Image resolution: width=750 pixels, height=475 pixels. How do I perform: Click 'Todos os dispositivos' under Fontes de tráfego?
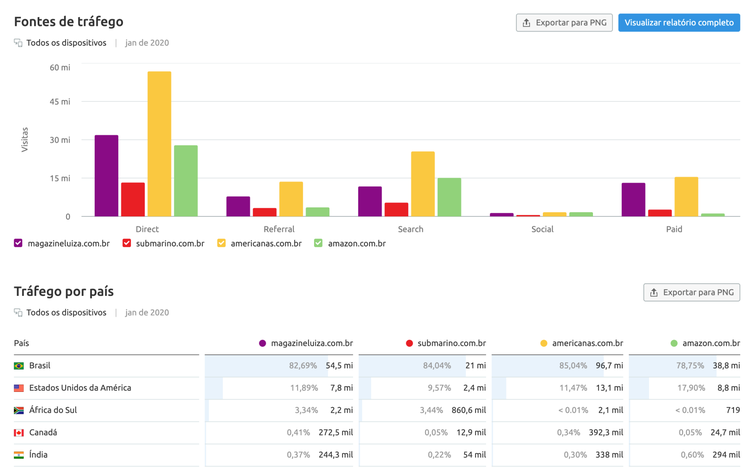pyautogui.click(x=66, y=43)
